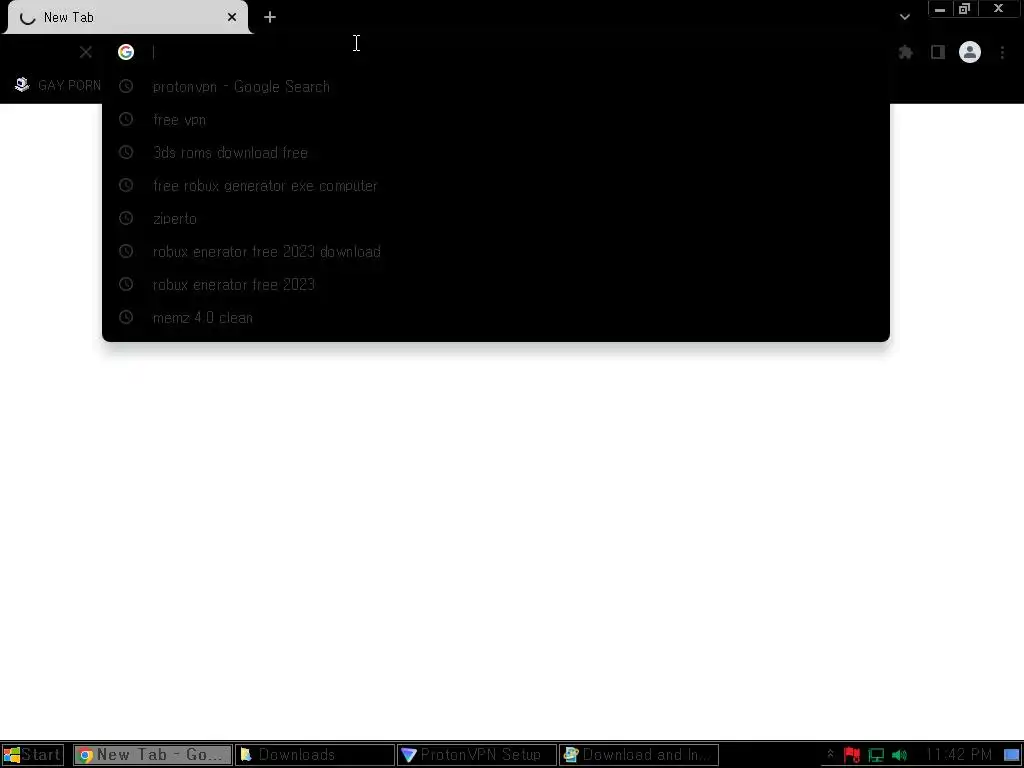The height and width of the screenshot is (768, 1024).
Task: Click history clock icon beside 'memz 4.0 clean'
Action: coord(126,317)
